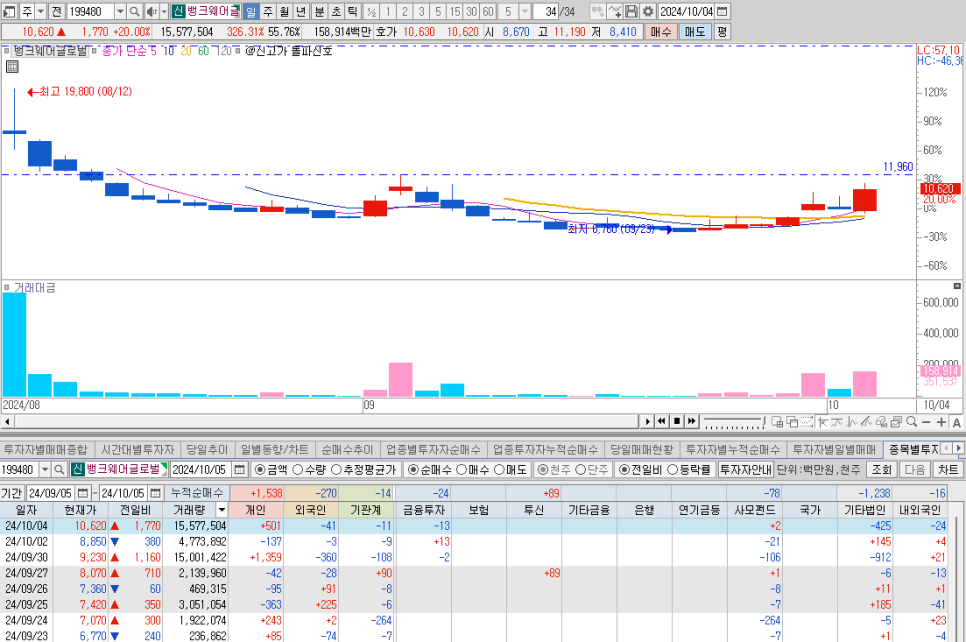Open the stock code 199480 dropdown arrow
The image size is (966, 642).
click(x=120, y=11)
